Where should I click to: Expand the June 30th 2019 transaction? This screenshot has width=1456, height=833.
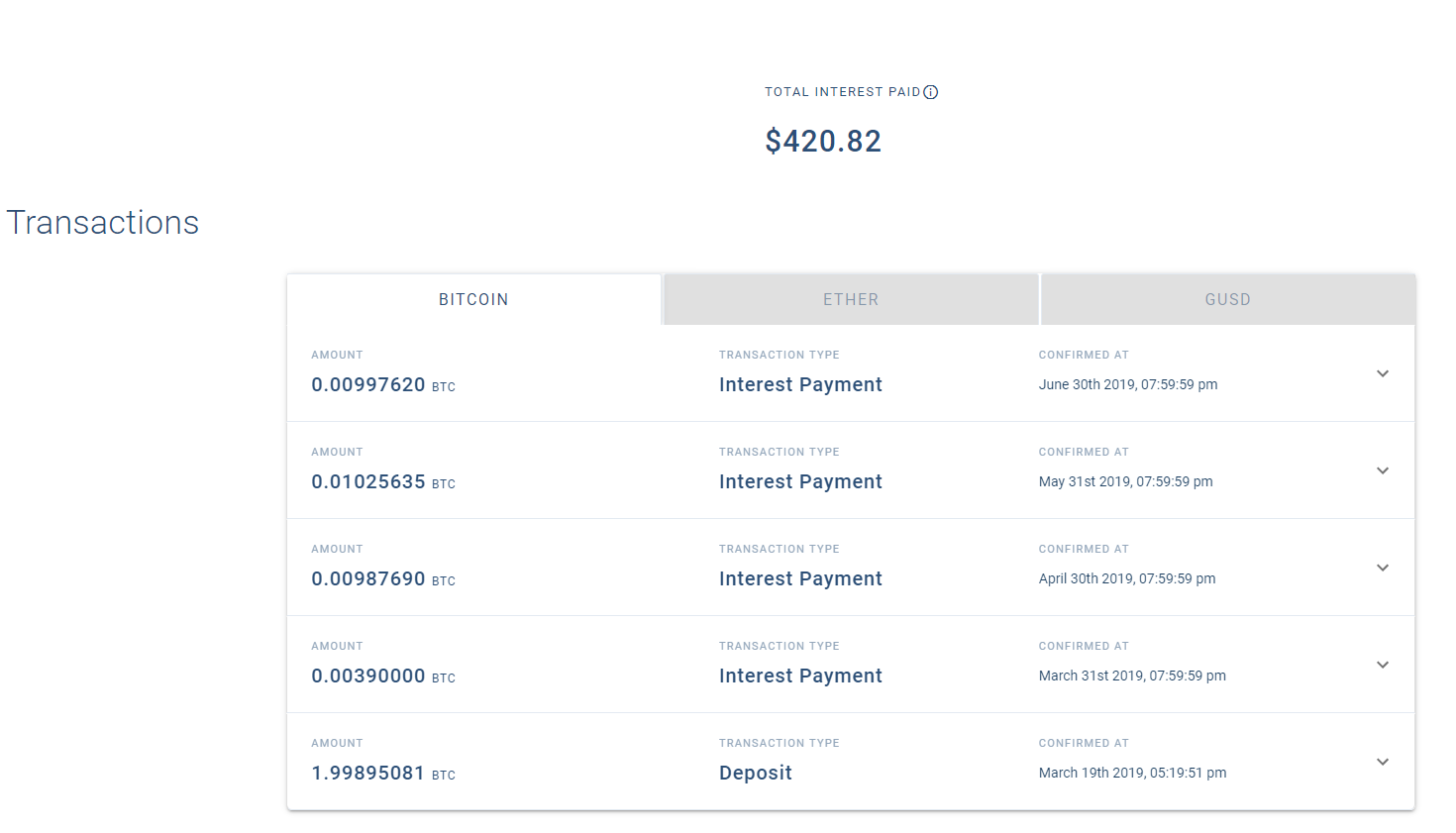tap(1383, 373)
